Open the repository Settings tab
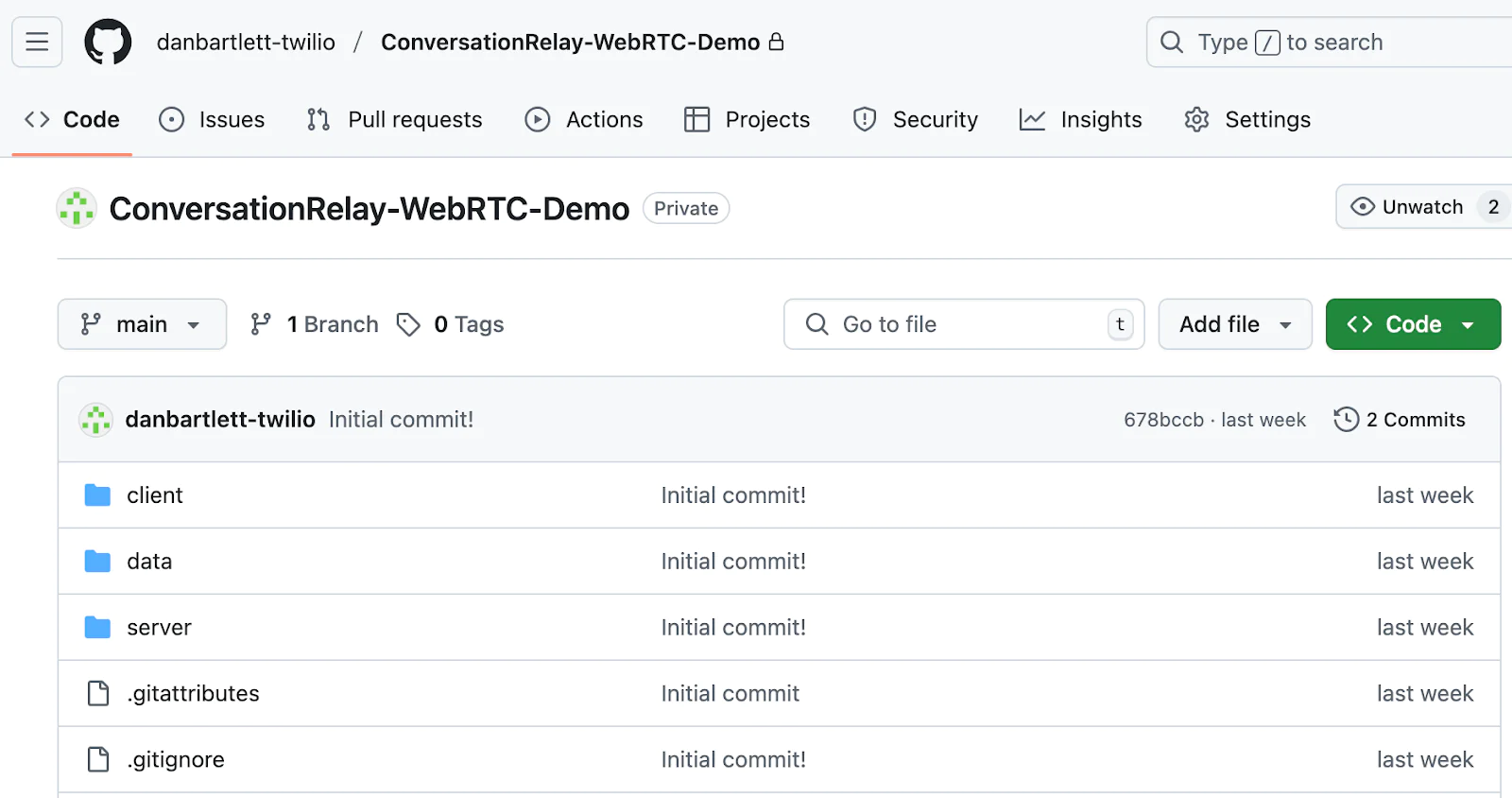 pos(1247,120)
